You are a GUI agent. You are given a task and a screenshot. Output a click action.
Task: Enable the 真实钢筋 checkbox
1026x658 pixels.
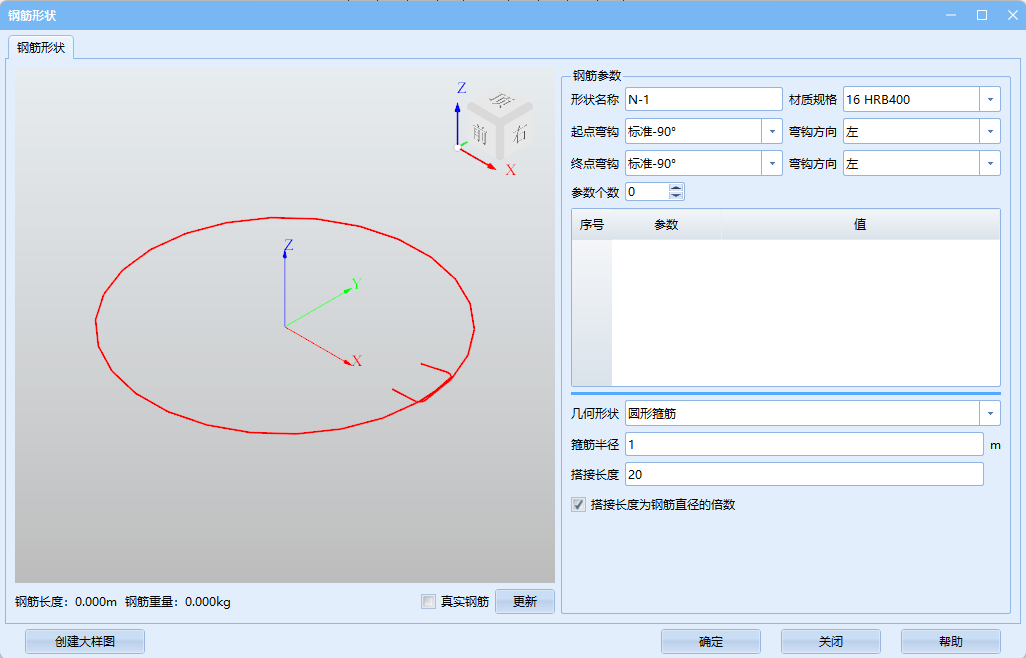[429, 602]
